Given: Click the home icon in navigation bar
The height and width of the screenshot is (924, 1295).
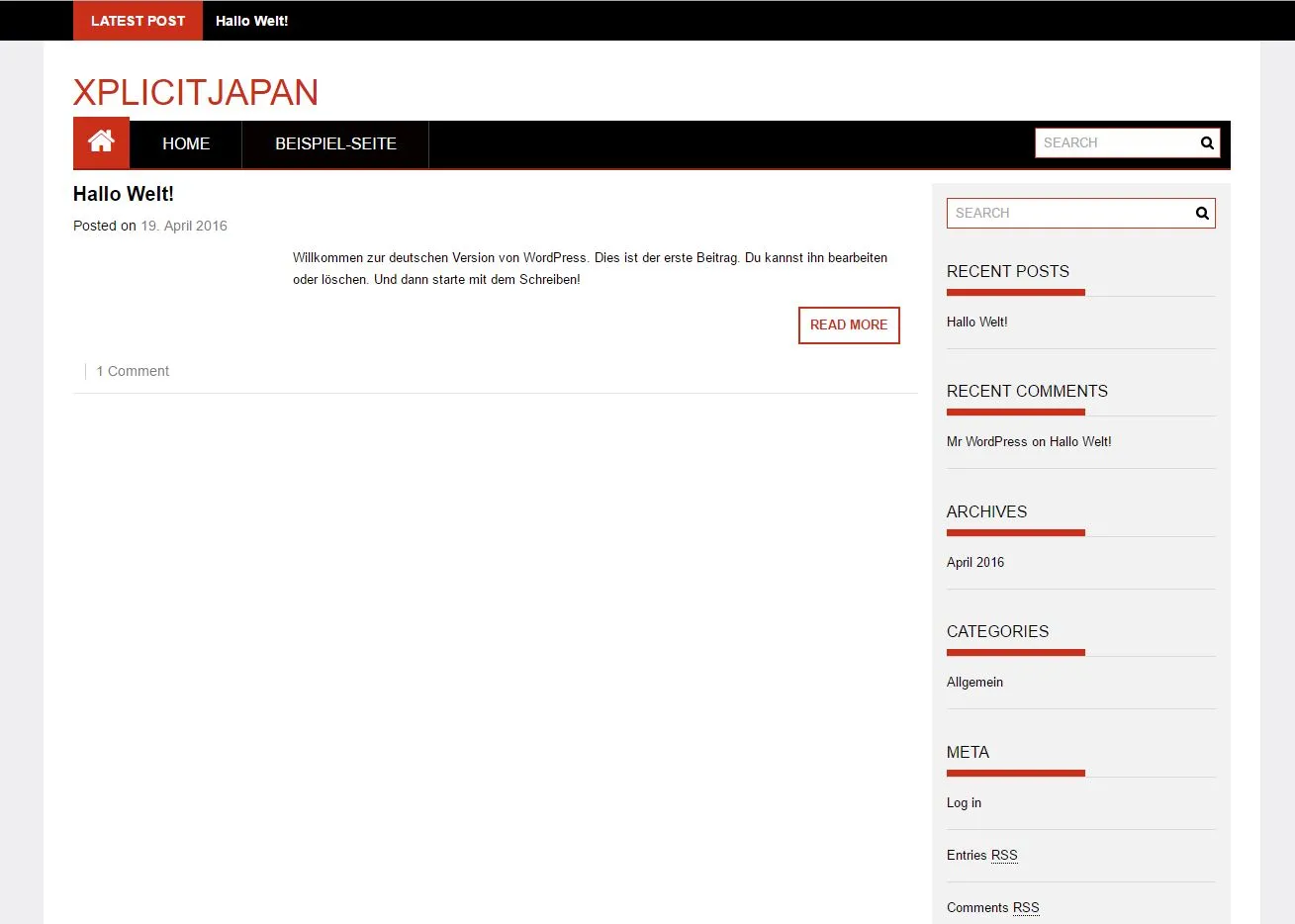Looking at the screenshot, I should pos(101,142).
